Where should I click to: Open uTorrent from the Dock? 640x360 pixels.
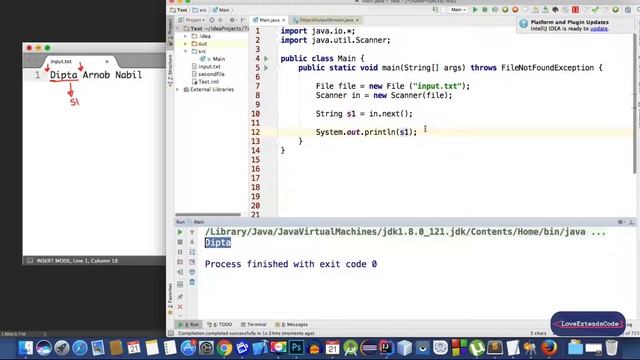click(477, 348)
